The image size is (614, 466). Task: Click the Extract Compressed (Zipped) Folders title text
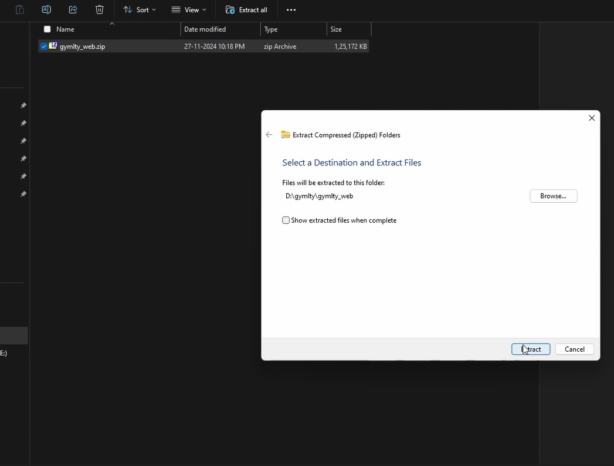pos(346,135)
